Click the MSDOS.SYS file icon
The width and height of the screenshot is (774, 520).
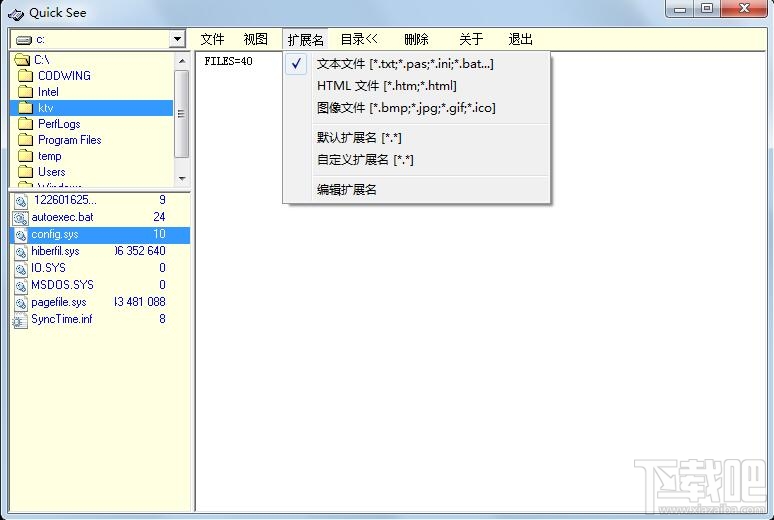[x=21, y=286]
